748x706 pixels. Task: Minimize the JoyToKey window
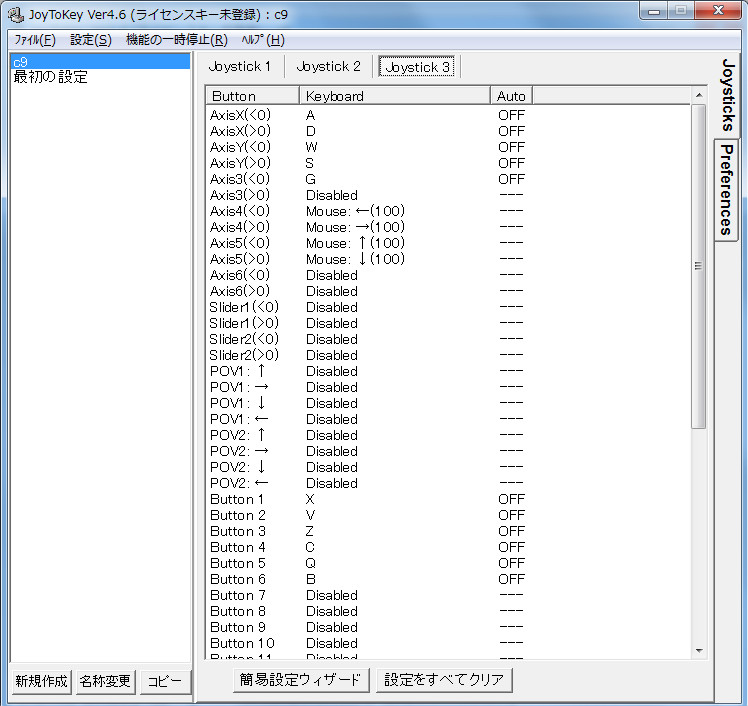654,11
